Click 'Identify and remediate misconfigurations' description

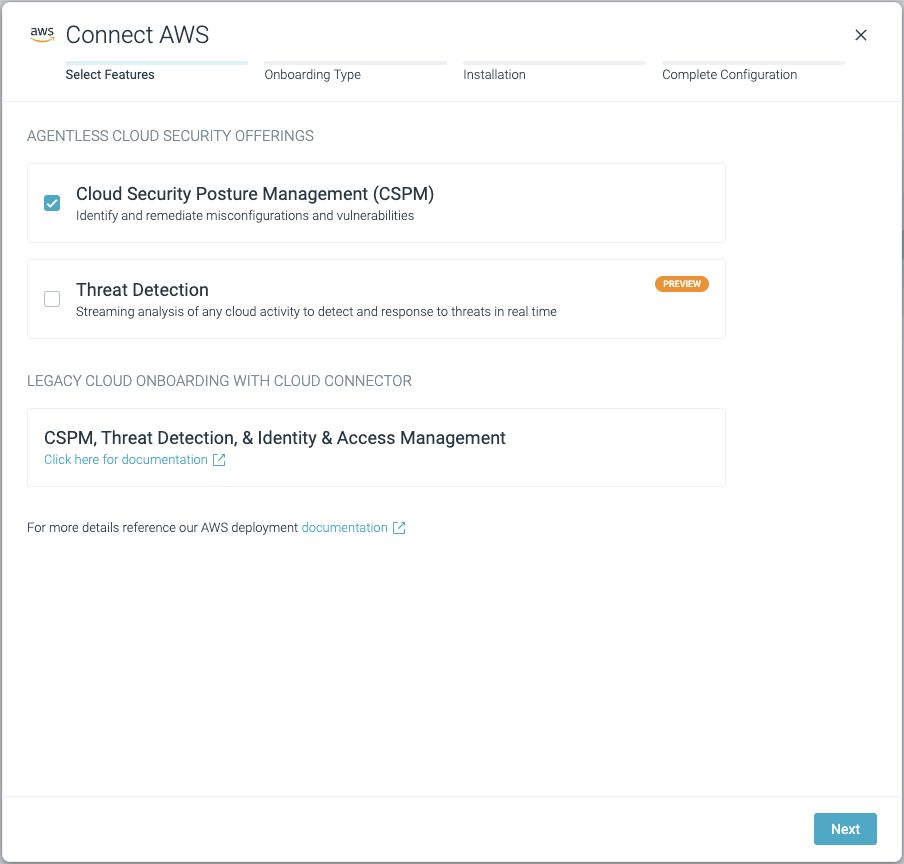245,216
